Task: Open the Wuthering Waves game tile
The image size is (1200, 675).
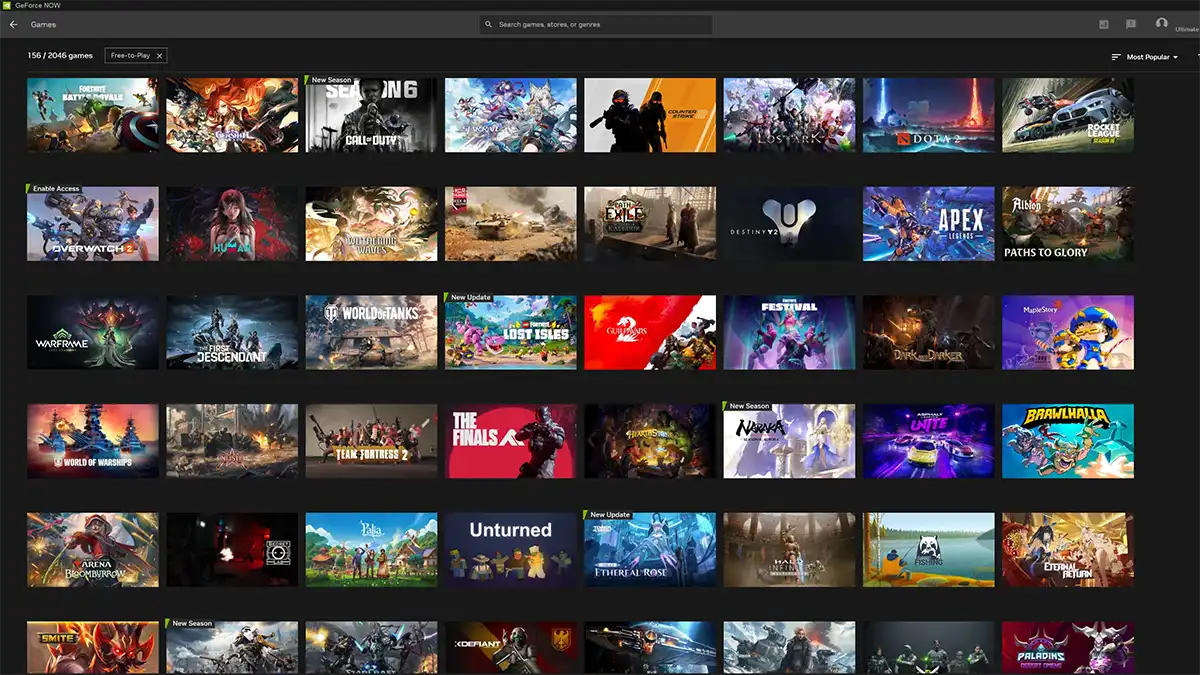Action: (372, 224)
